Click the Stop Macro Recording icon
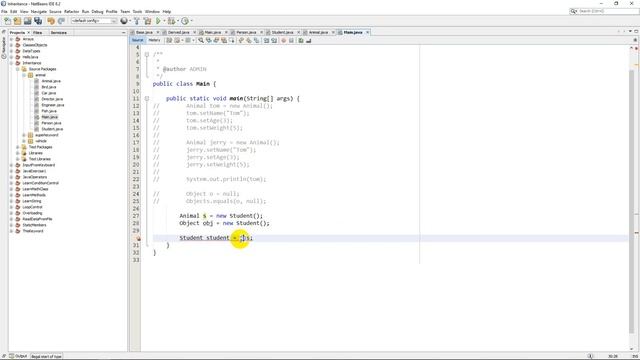The height and width of the screenshot is (360, 640). pos(291,40)
